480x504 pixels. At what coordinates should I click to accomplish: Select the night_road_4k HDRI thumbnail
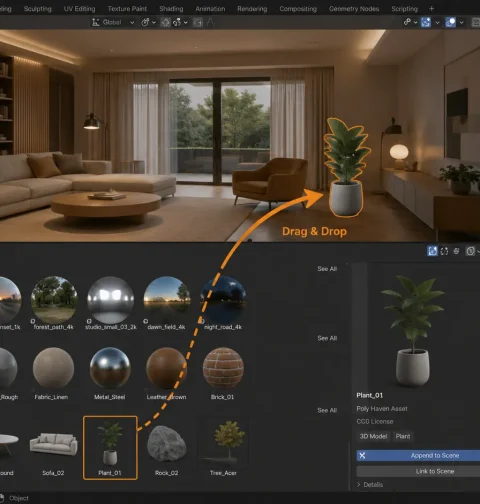(223, 299)
